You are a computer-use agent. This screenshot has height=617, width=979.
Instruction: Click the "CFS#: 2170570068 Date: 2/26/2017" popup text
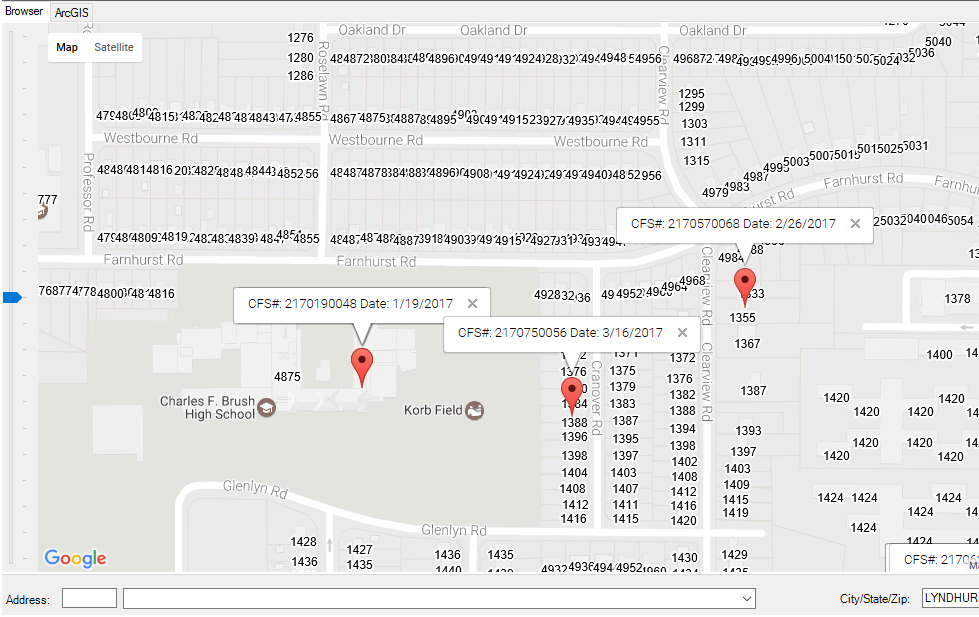(733, 224)
